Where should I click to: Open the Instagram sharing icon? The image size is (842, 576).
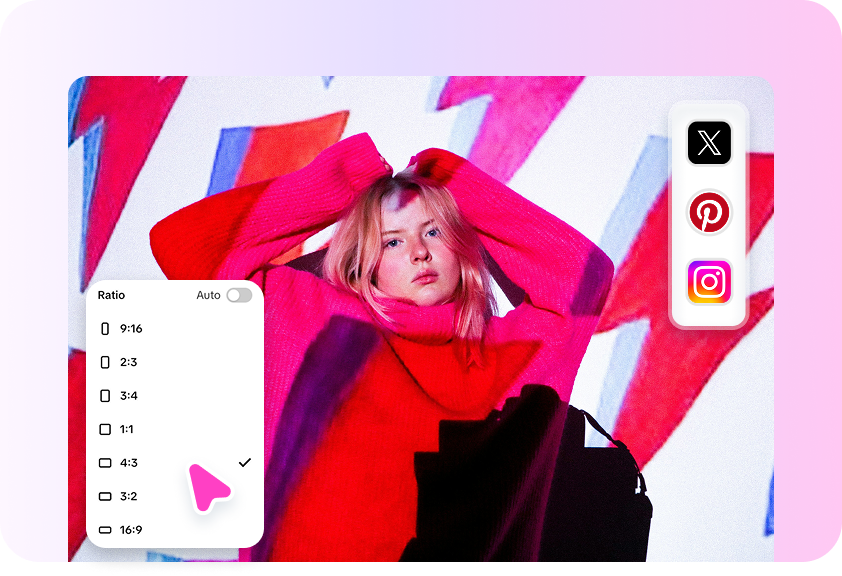[708, 282]
